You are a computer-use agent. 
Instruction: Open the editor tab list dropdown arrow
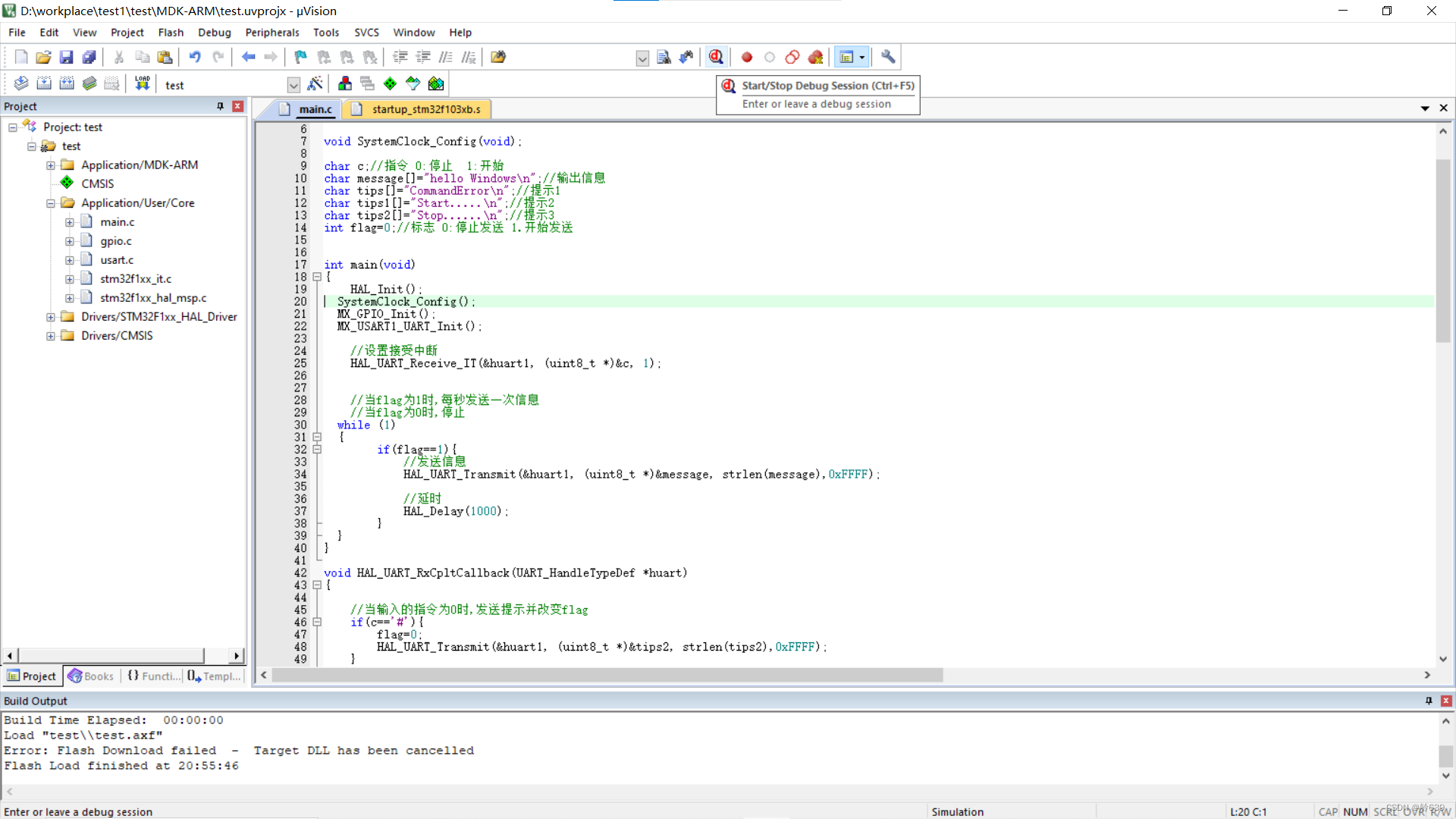point(1425,108)
